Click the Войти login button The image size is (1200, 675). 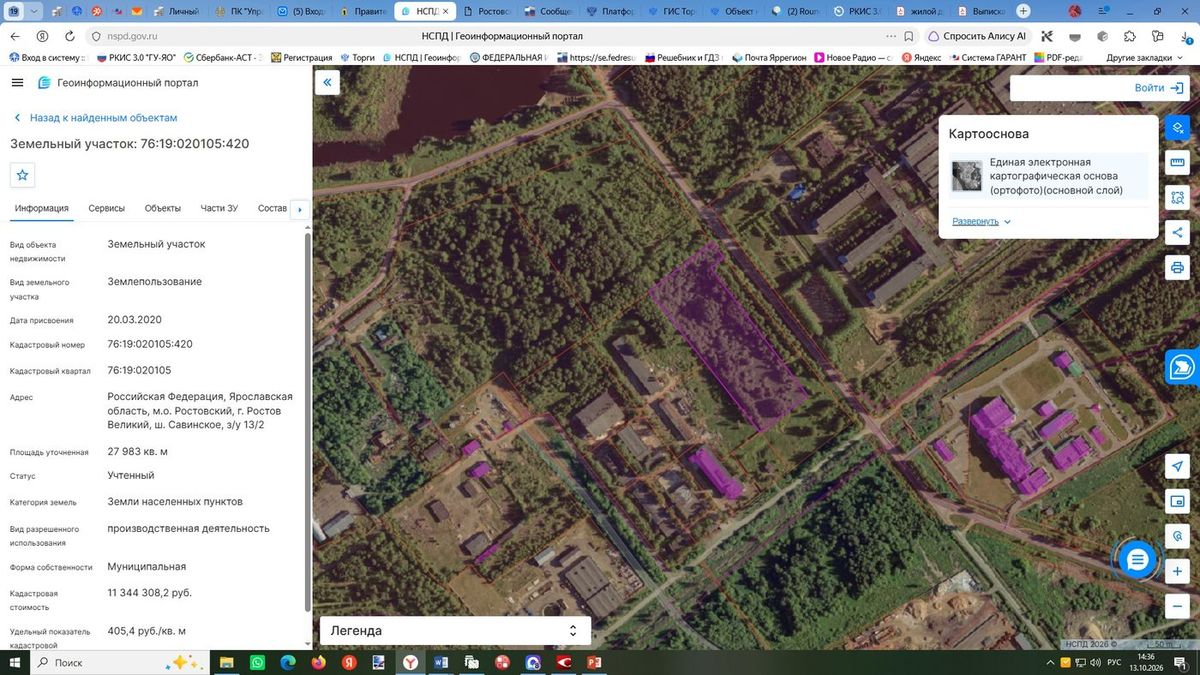click(1159, 88)
